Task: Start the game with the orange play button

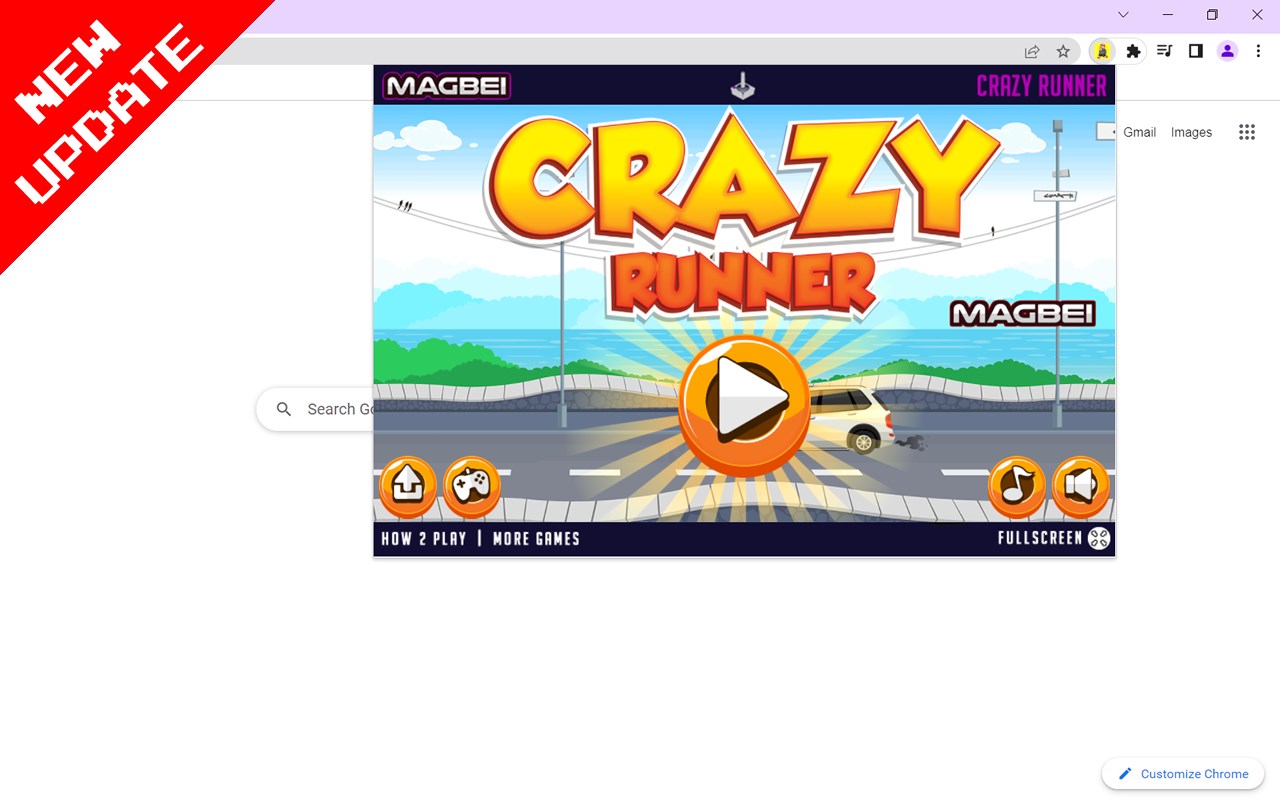Action: pyautogui.click(x=744, y=405)
